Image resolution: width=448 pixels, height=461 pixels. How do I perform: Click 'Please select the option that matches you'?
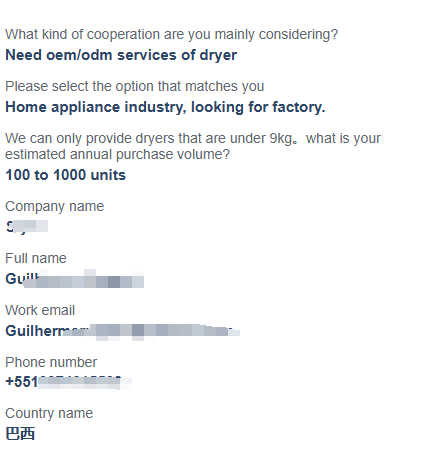point(135,87)
